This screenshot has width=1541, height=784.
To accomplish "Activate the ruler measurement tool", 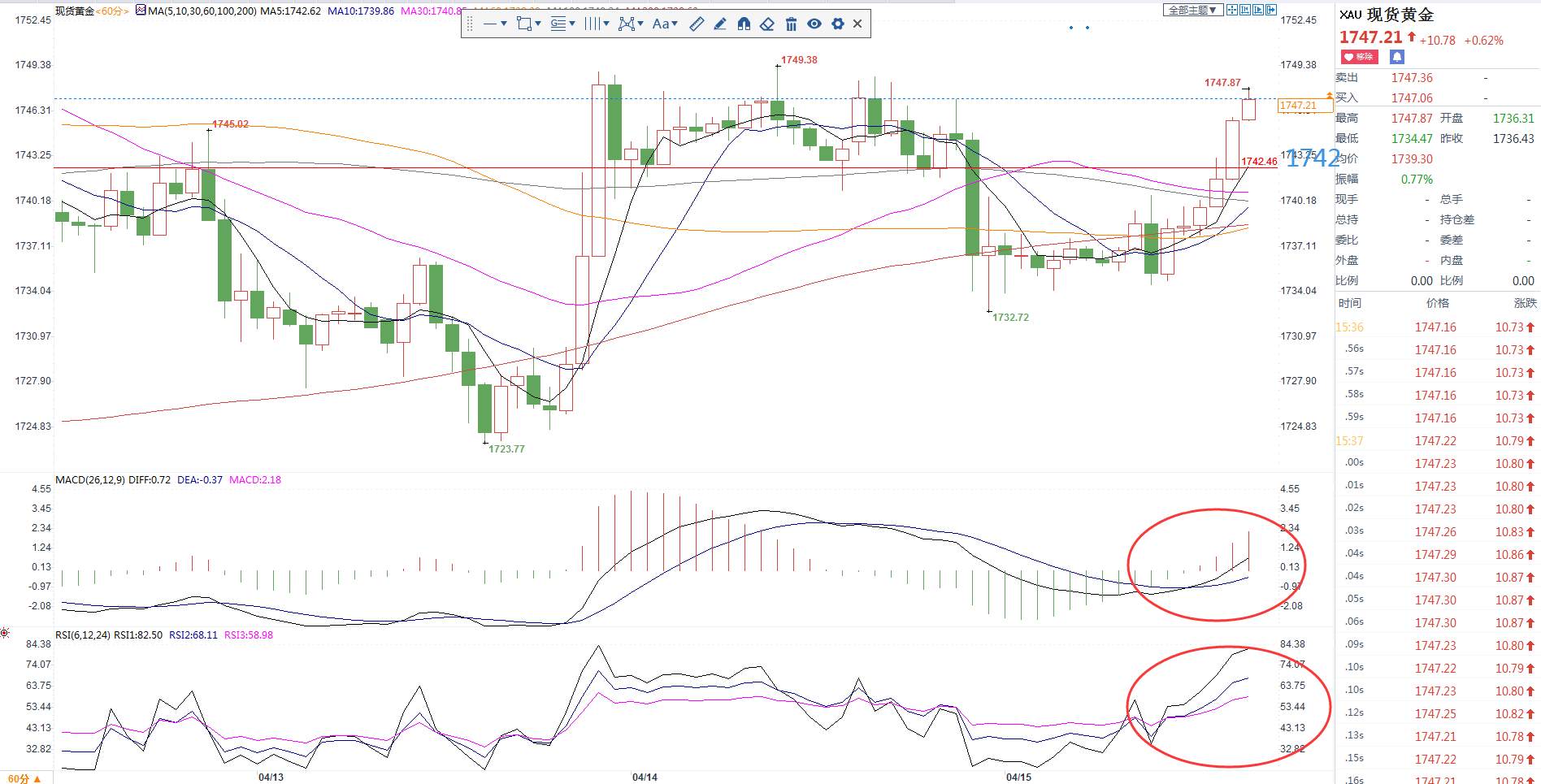I will point(697,24).
